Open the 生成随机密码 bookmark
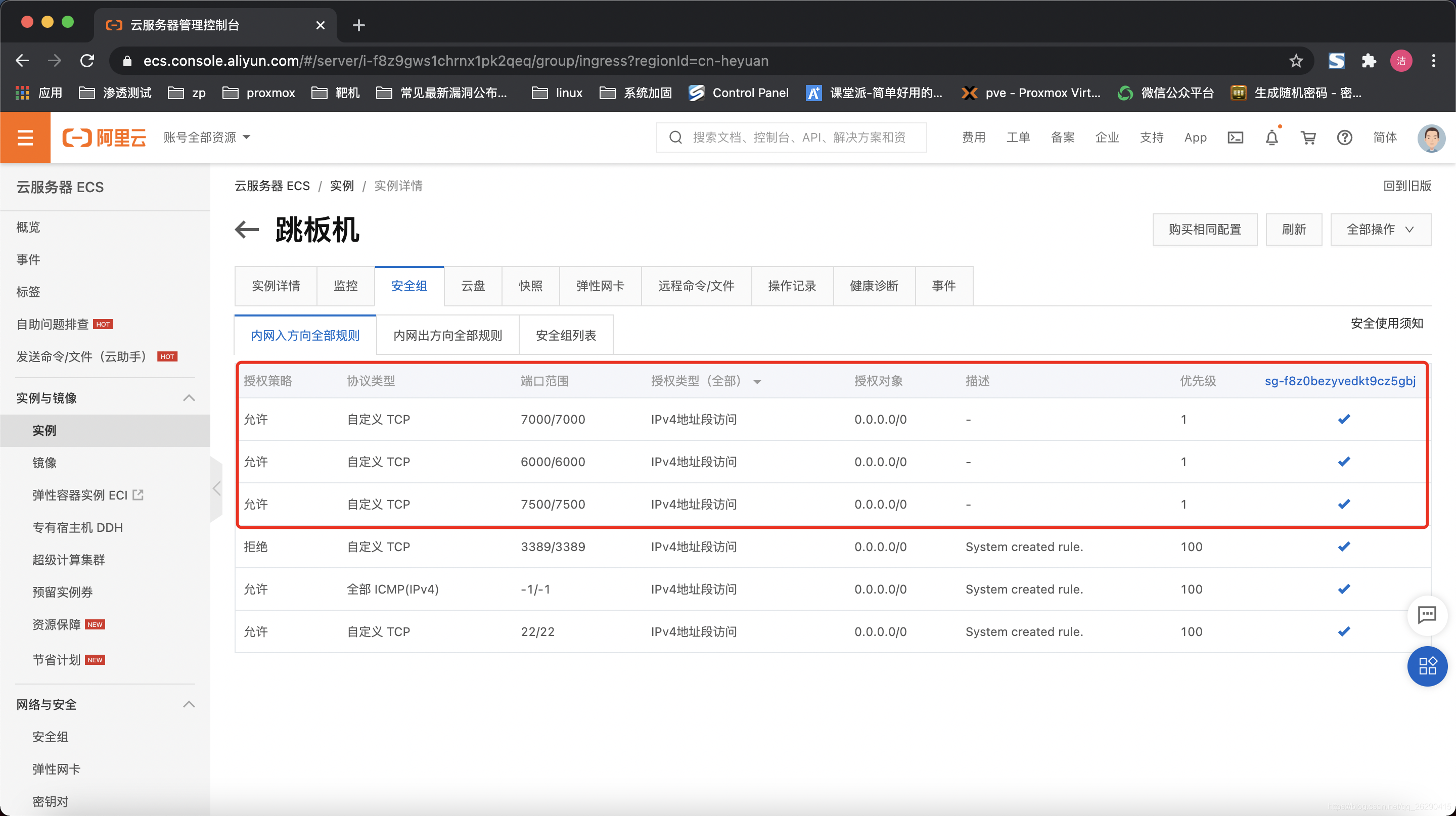Screen dimensions: 1456x816 coord(1296,93)
